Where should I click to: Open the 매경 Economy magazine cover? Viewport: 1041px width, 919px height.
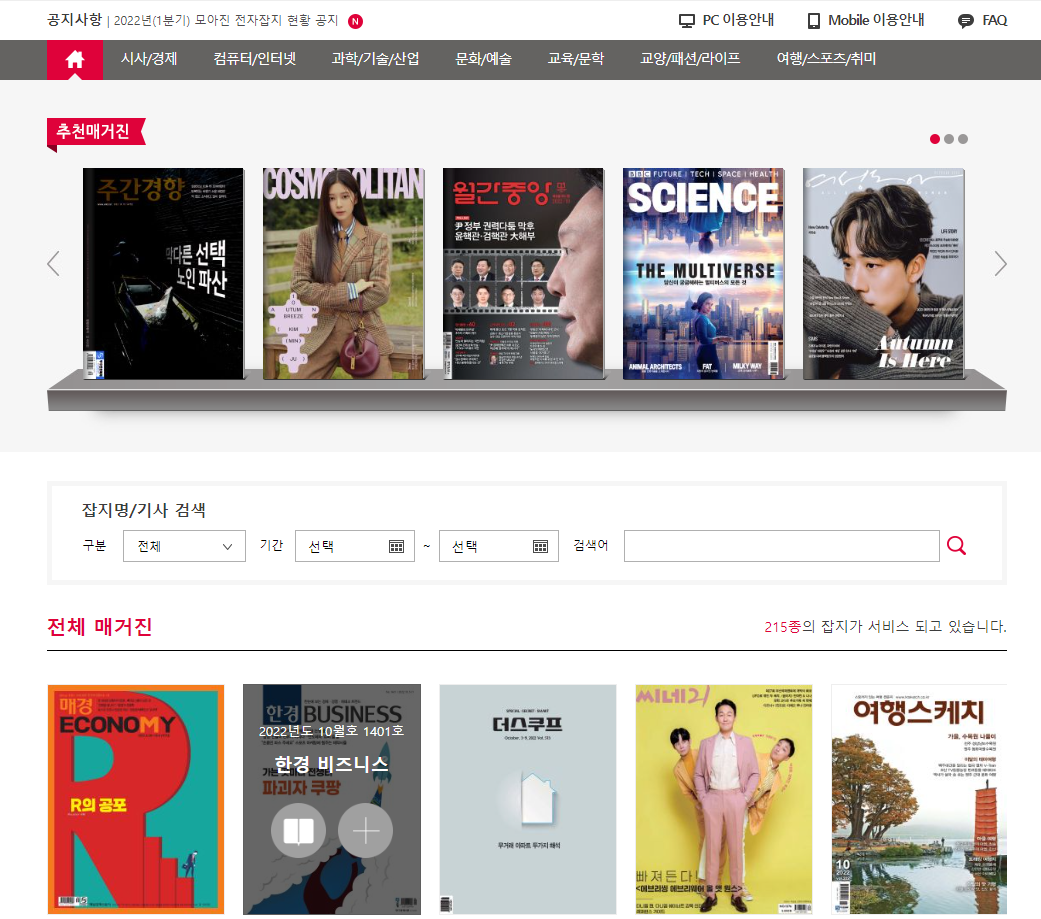(136, 799)
